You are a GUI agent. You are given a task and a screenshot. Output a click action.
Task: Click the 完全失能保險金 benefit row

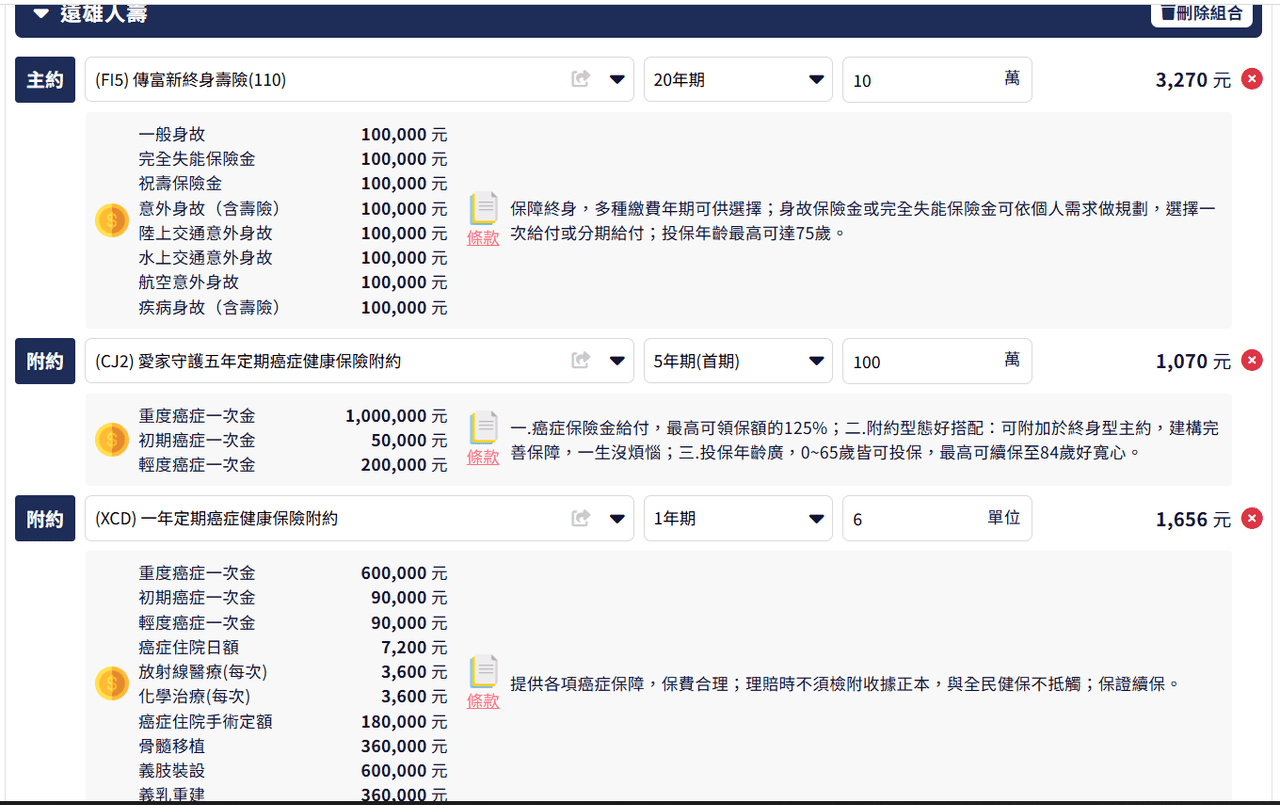(x=293, y=158)
